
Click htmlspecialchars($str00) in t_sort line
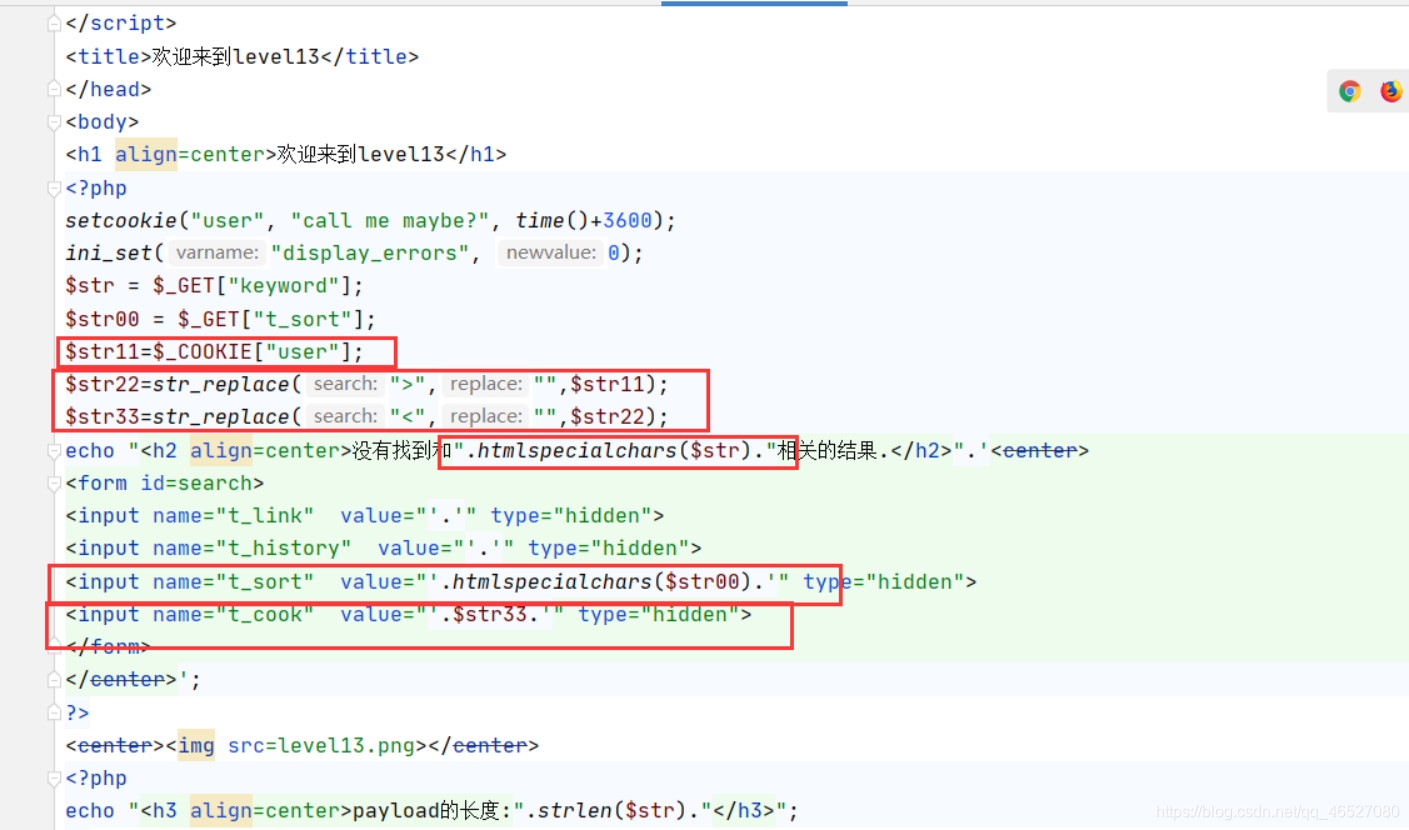(x=602, y=582)
